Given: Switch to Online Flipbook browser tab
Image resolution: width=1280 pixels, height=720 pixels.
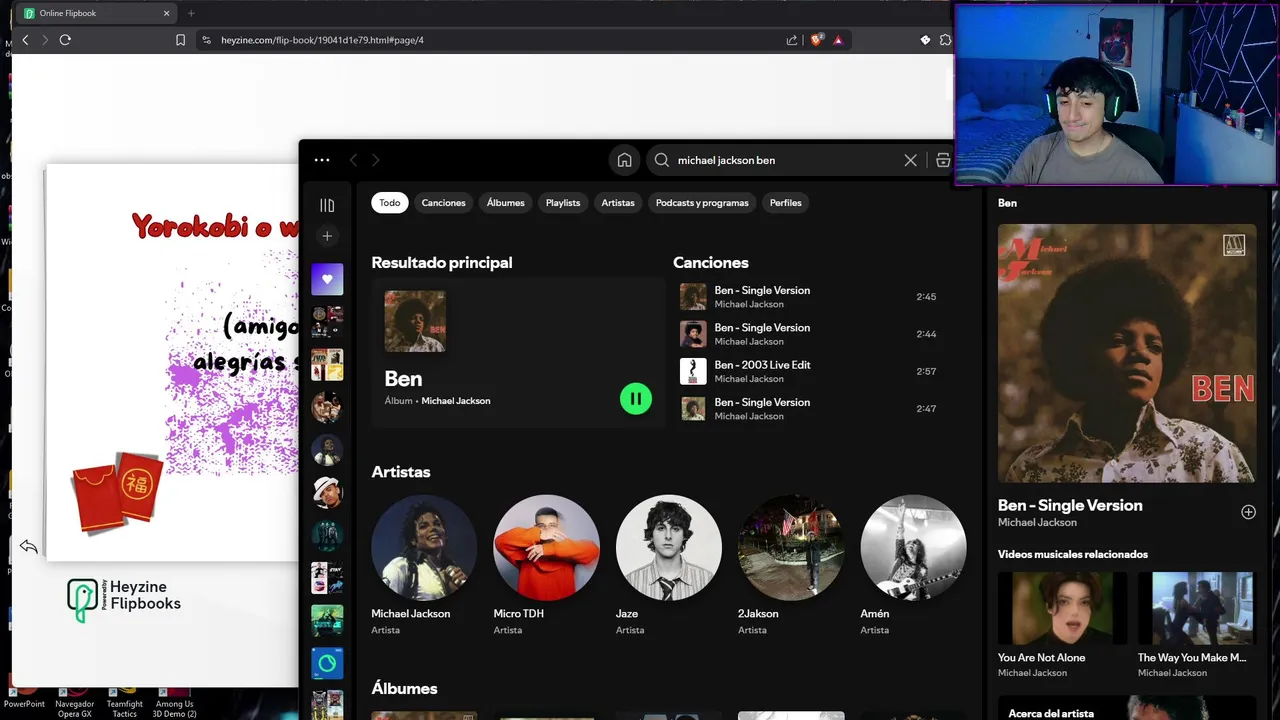Looking at the screenshot, I should click(x=96, y=13).
